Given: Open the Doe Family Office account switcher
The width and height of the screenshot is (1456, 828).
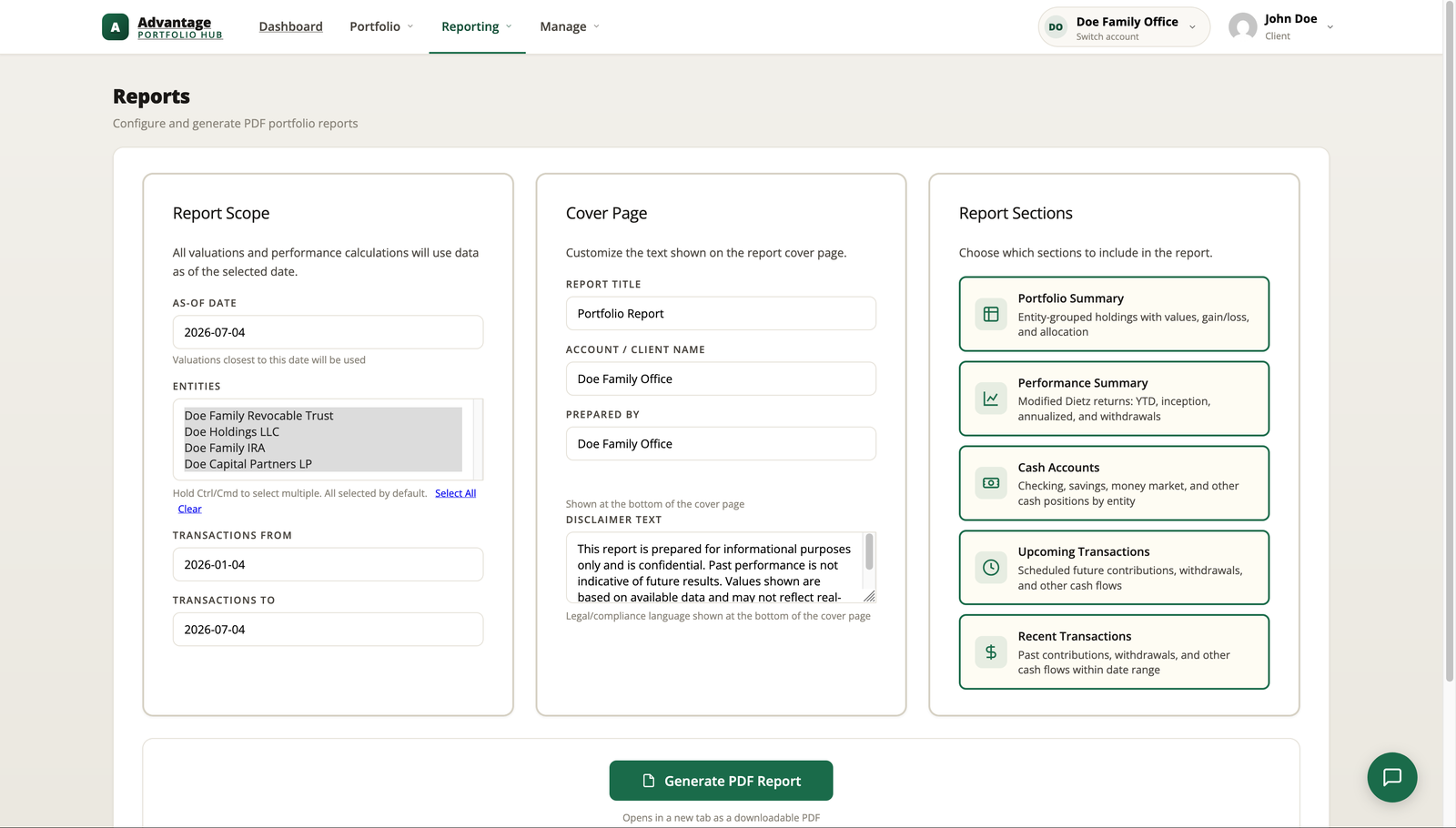Looking at the screenshot, I should [1124, 27].
